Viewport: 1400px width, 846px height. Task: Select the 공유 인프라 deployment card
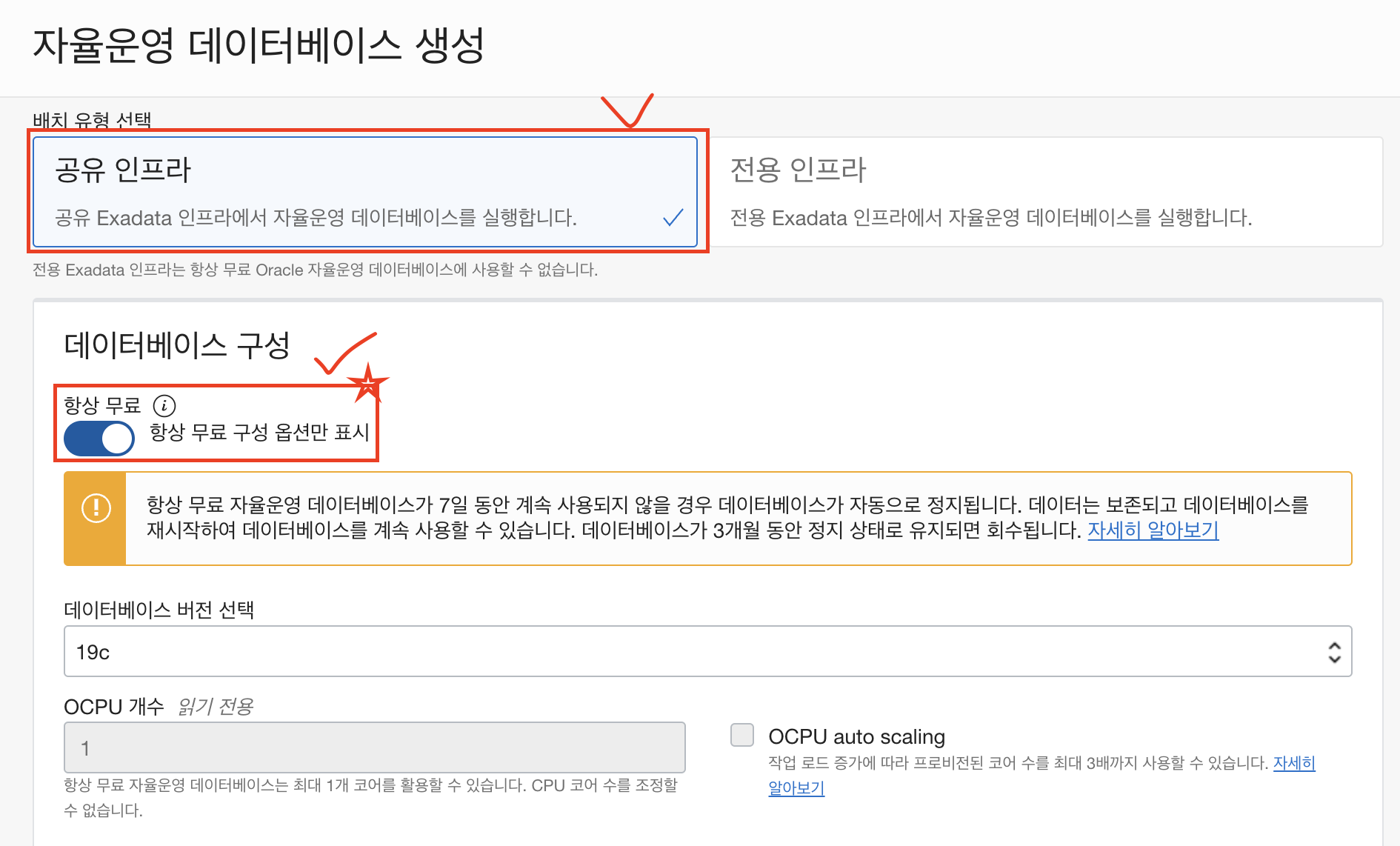tap(364, 191)
